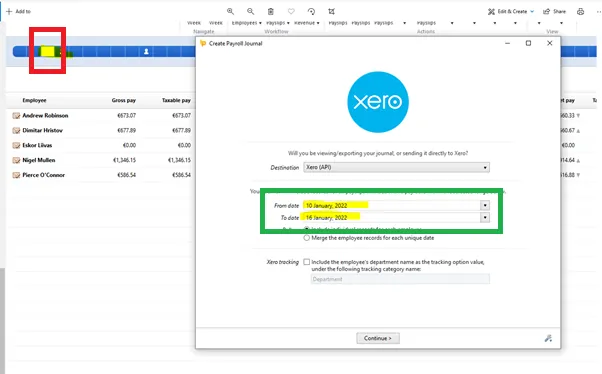Click Dimitar Hristov's gross pay €677.89
This screenshot has height=374, width=602.
tap(127, 131)
